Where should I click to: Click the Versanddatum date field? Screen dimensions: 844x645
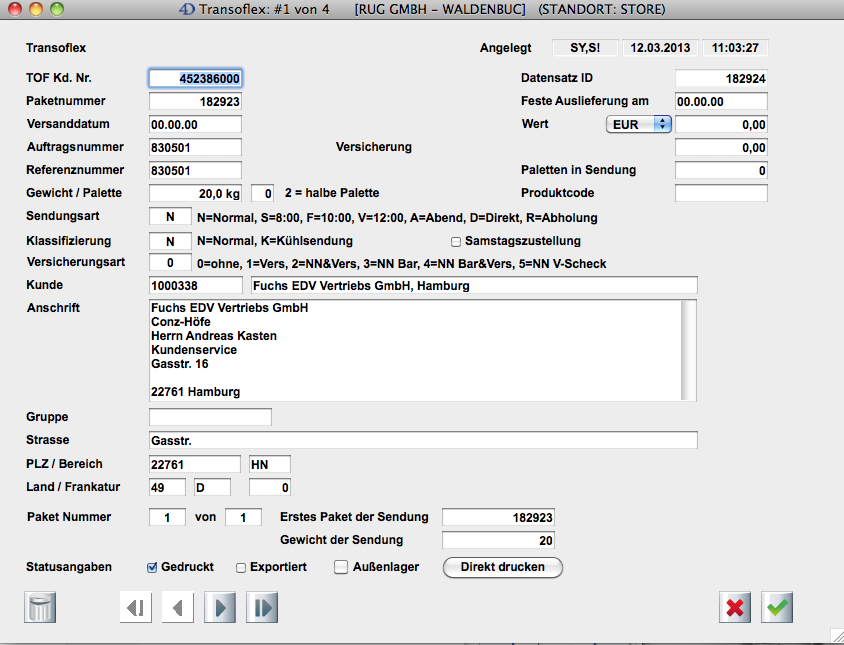(196, 124)
